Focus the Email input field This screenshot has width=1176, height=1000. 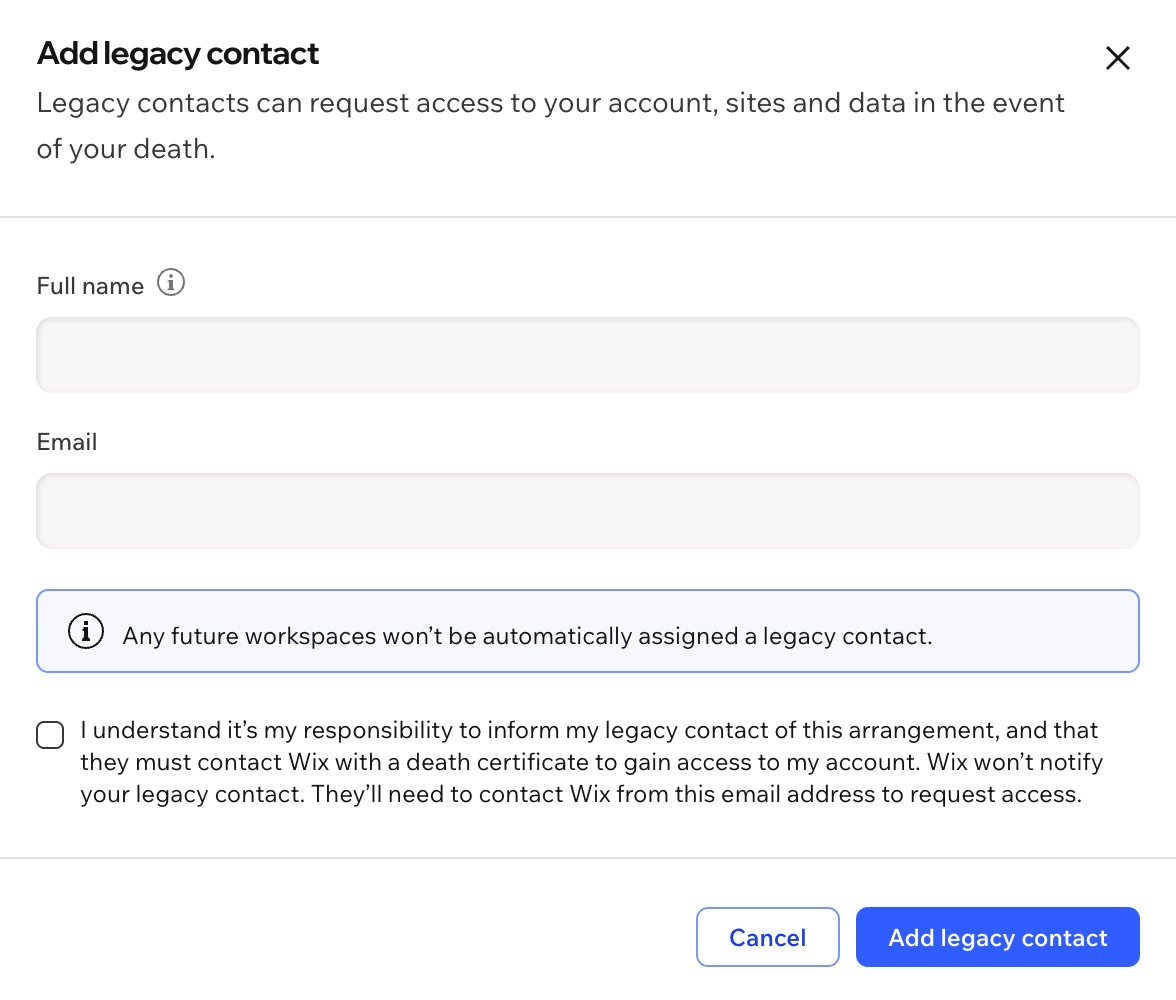click(588, 511)
